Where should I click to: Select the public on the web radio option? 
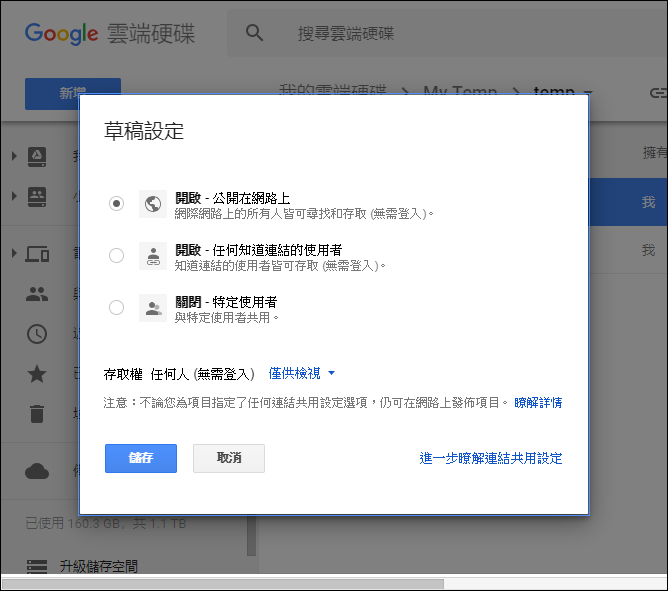pyautogui.click(x=116, y=204)
